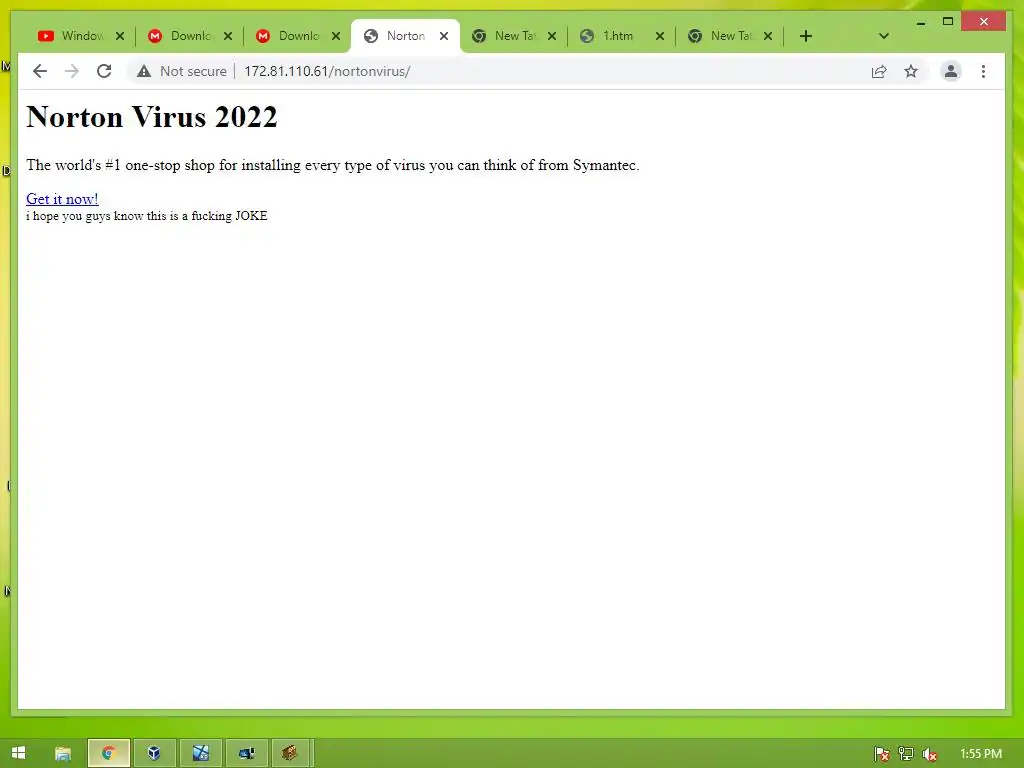
Task: Click the Norton Virus 2022 heading
Action: pyautogui.click(x=152, y=117)
